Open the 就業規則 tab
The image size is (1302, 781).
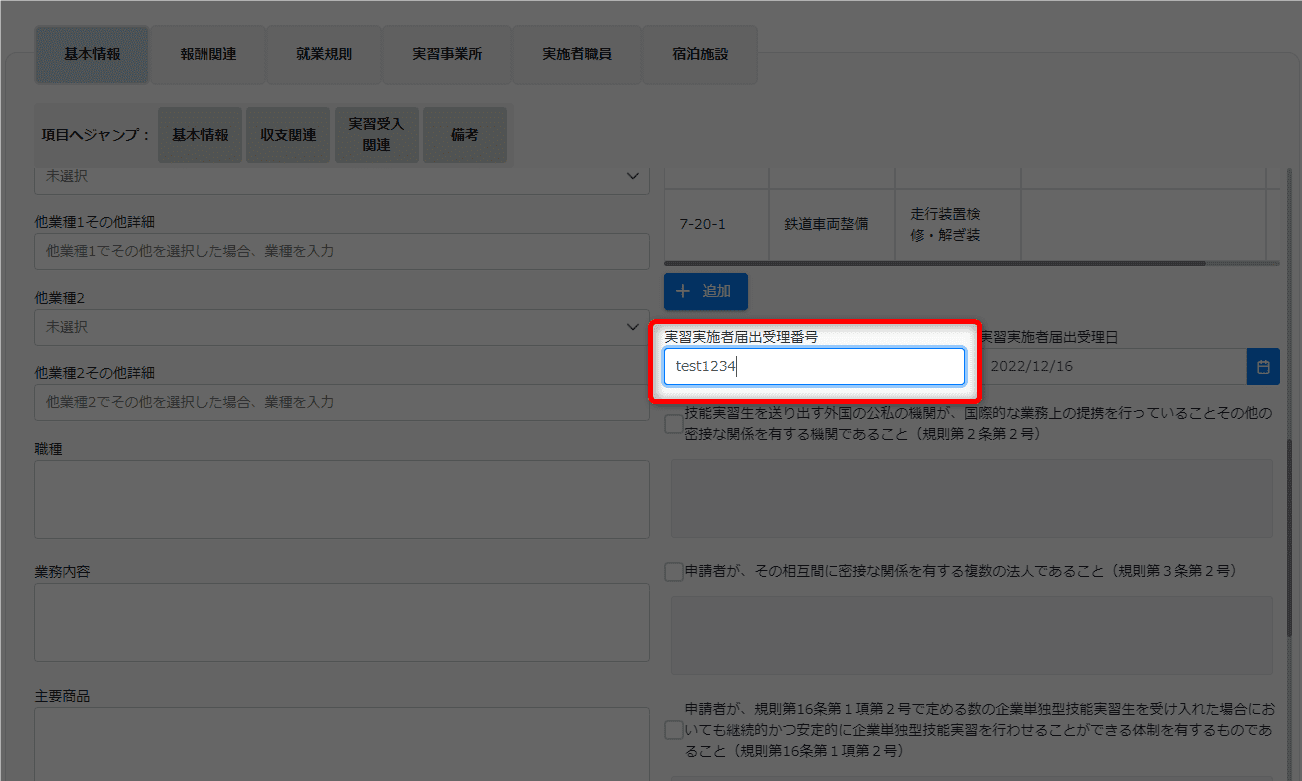(324, 54)
